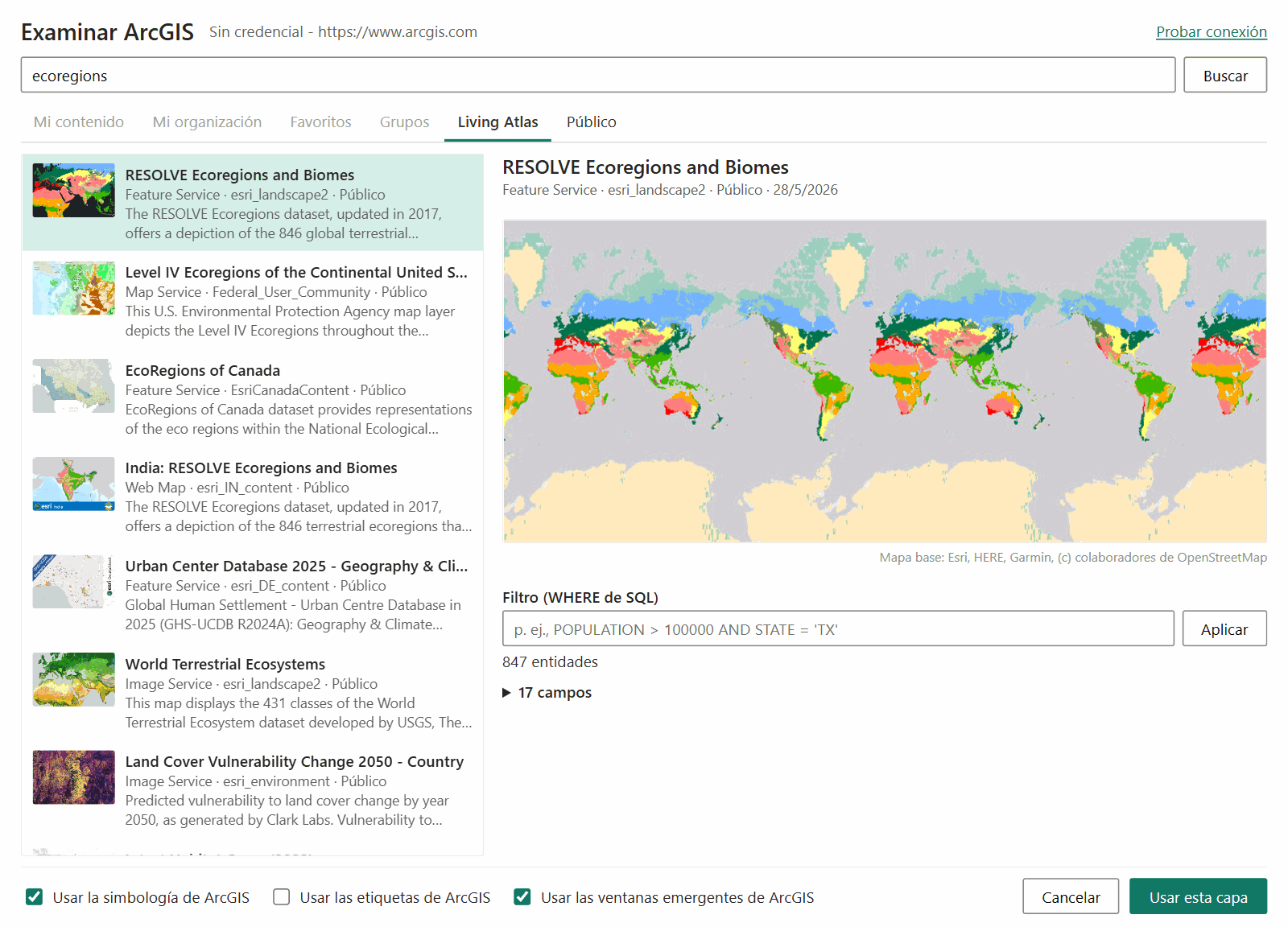The height and width of the screenshot is (927, 1288).
Task: Open the RESOLVE Ecoregions and Biomes thumbnail
Action: 73,191
